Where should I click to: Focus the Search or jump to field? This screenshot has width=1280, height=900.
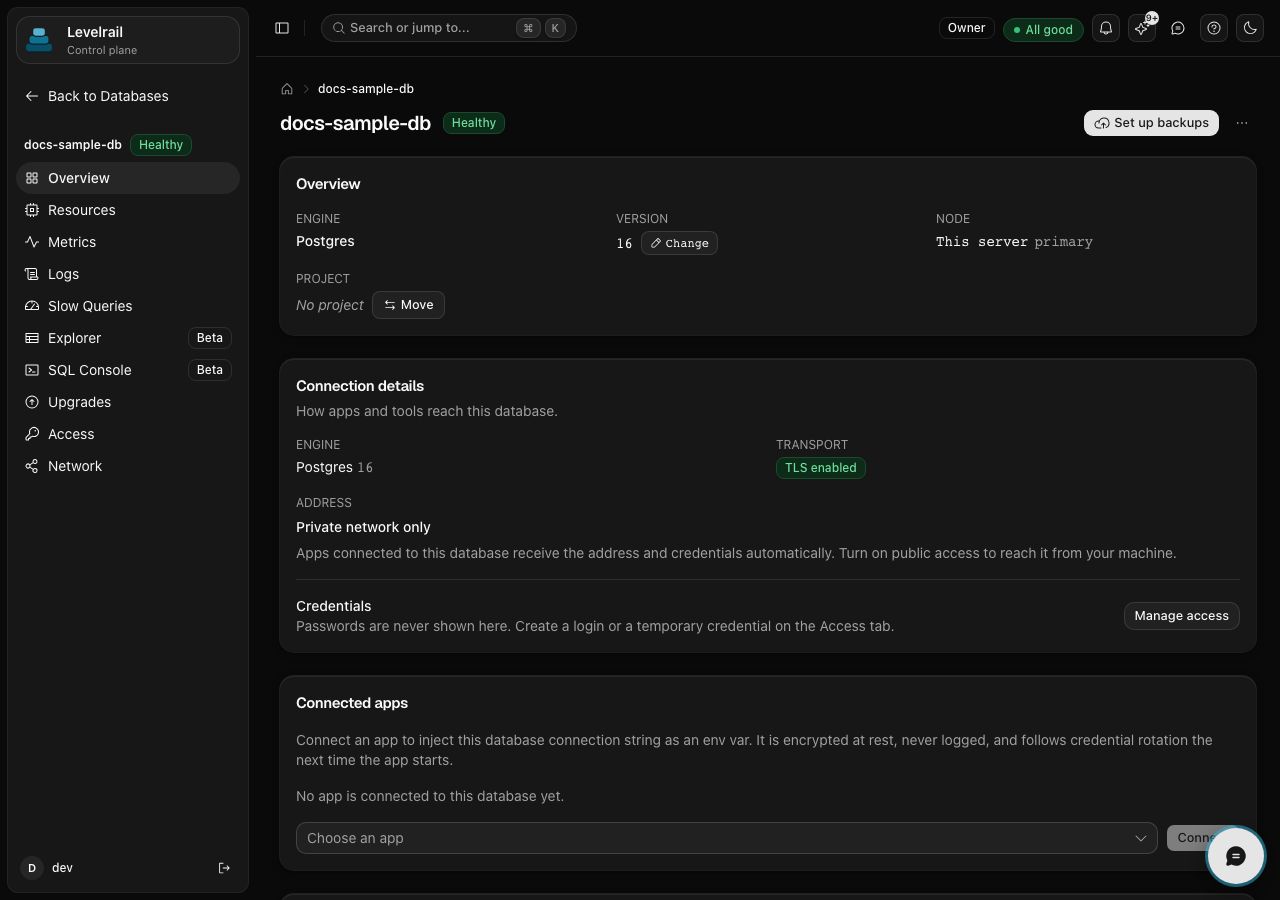449,28
